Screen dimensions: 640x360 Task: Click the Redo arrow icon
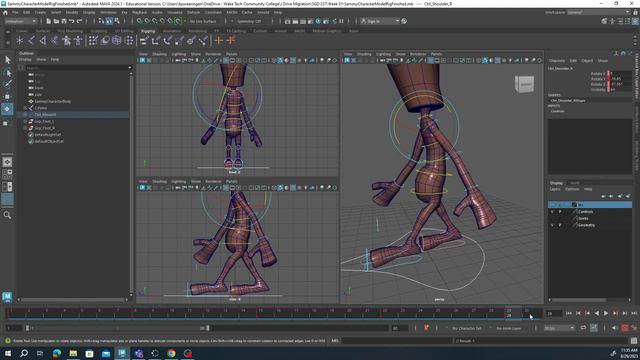pos(80,21)
